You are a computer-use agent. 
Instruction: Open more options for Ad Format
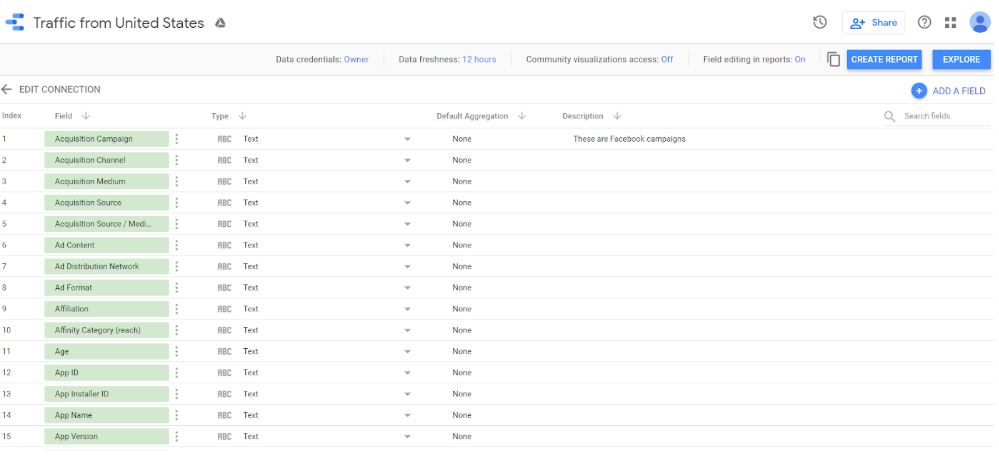point(176,287)
